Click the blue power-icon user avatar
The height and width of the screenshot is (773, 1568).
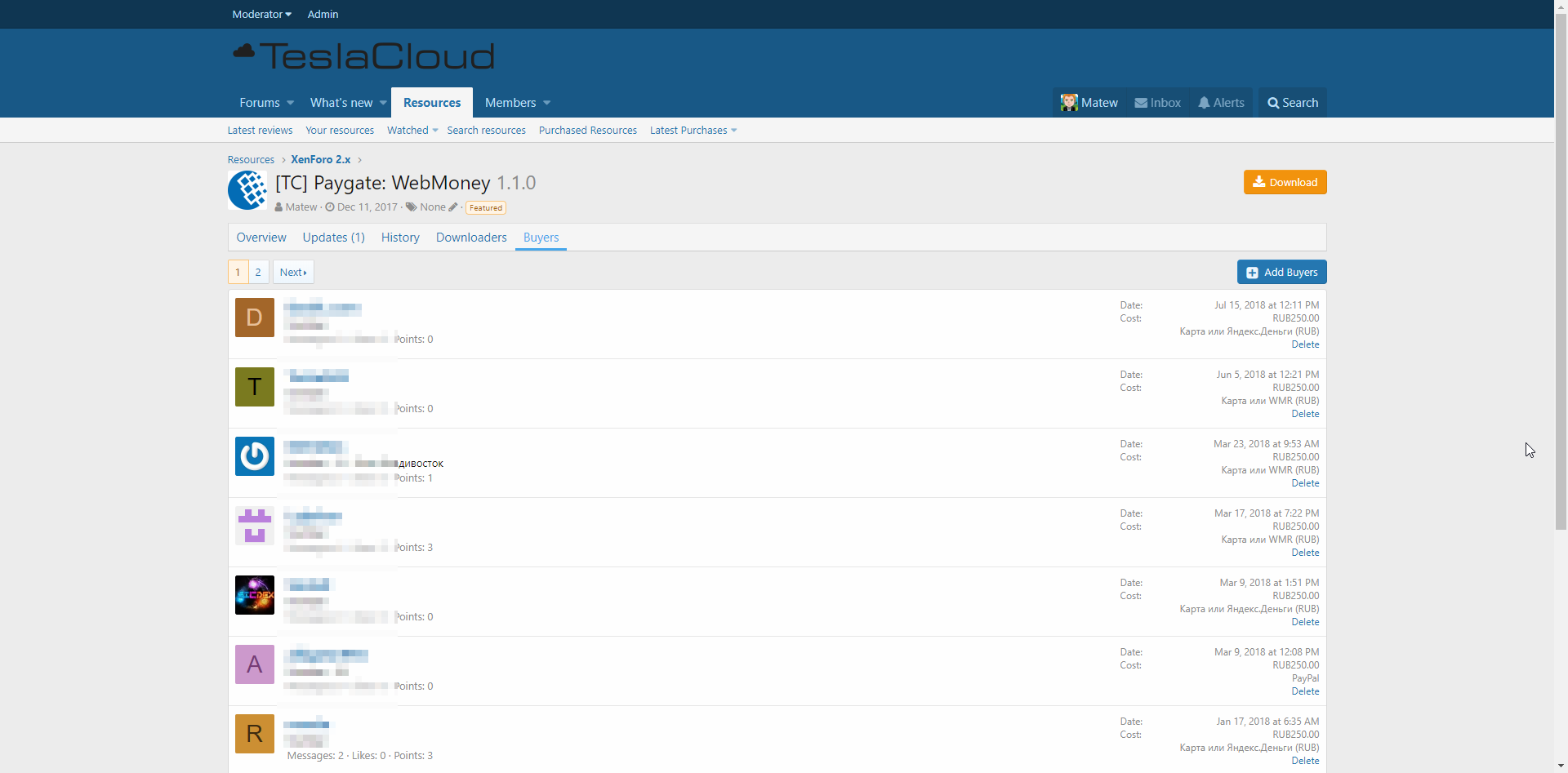pos(255,456)
